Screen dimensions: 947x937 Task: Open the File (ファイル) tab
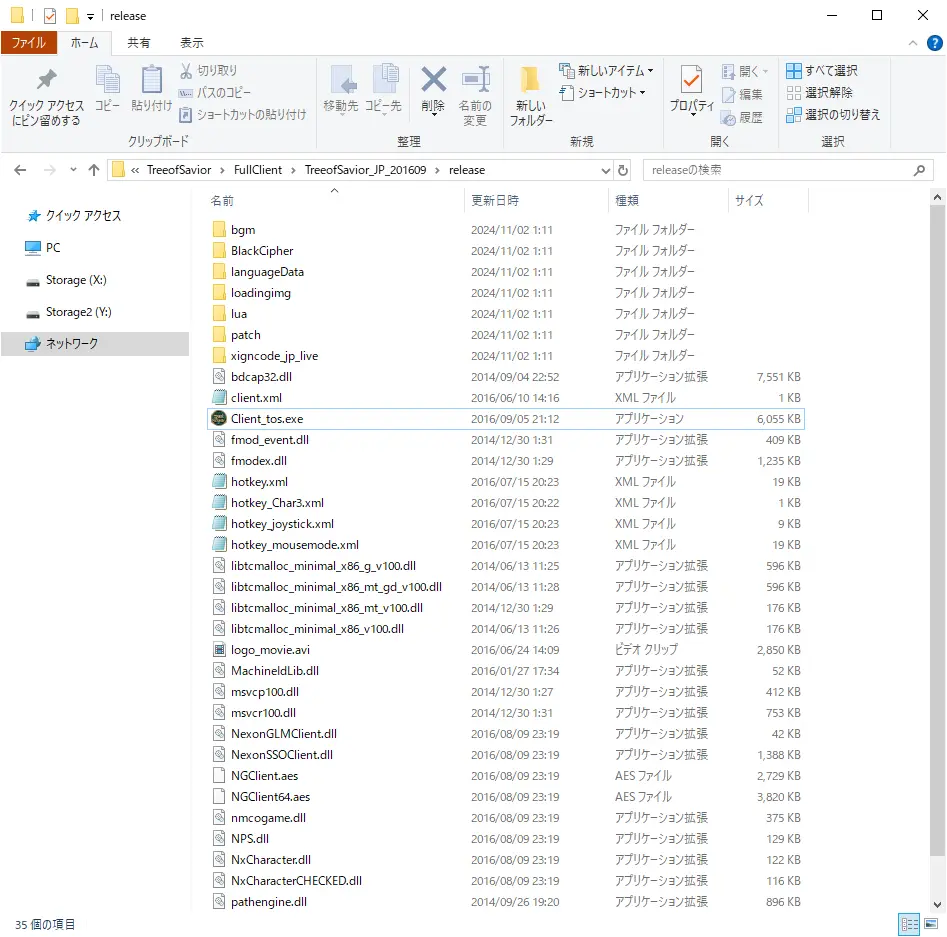[x=28, y=43]
